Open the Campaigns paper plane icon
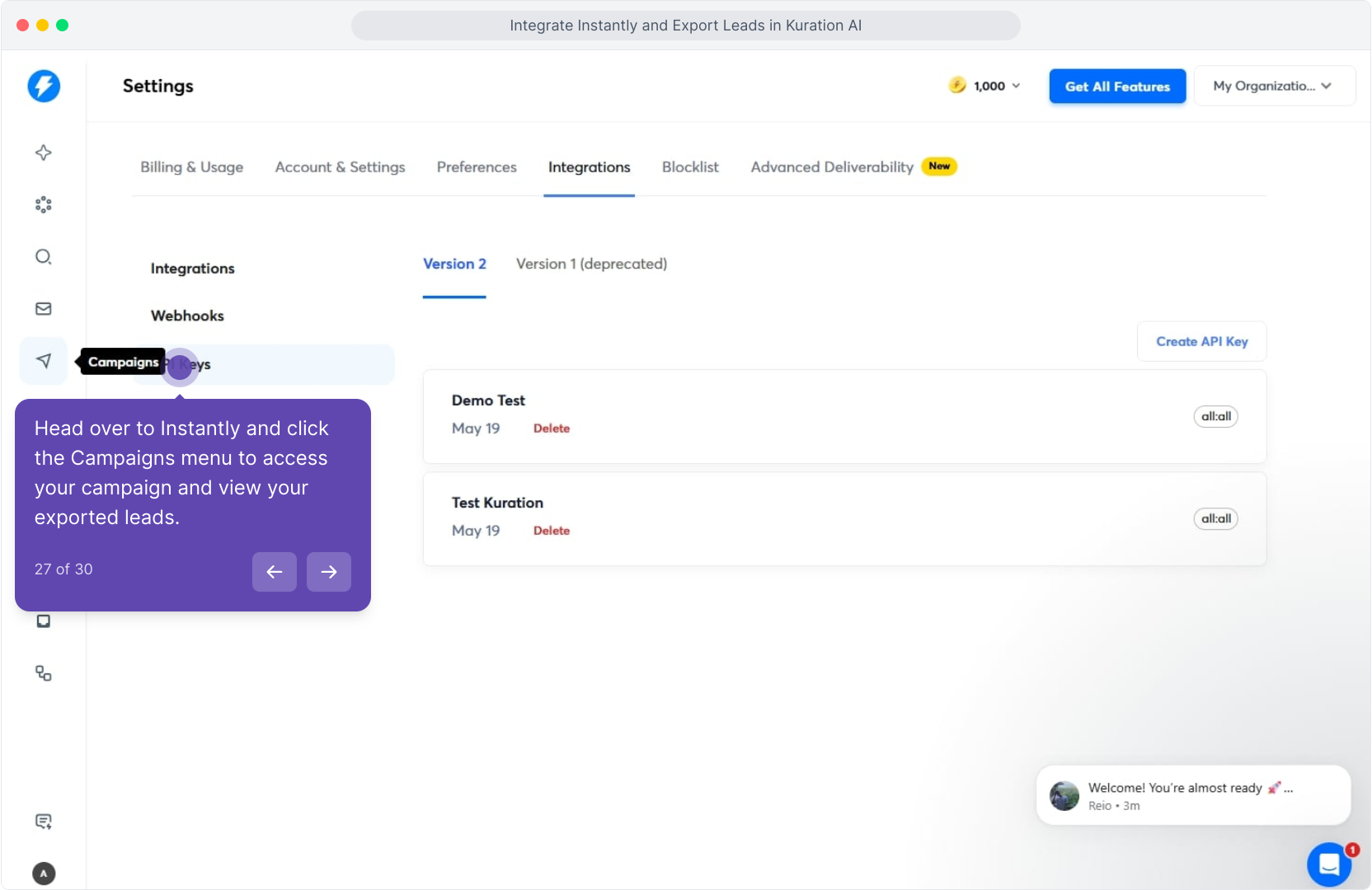Viewport: 1372px width, 890px height. [x=44, y=361]
